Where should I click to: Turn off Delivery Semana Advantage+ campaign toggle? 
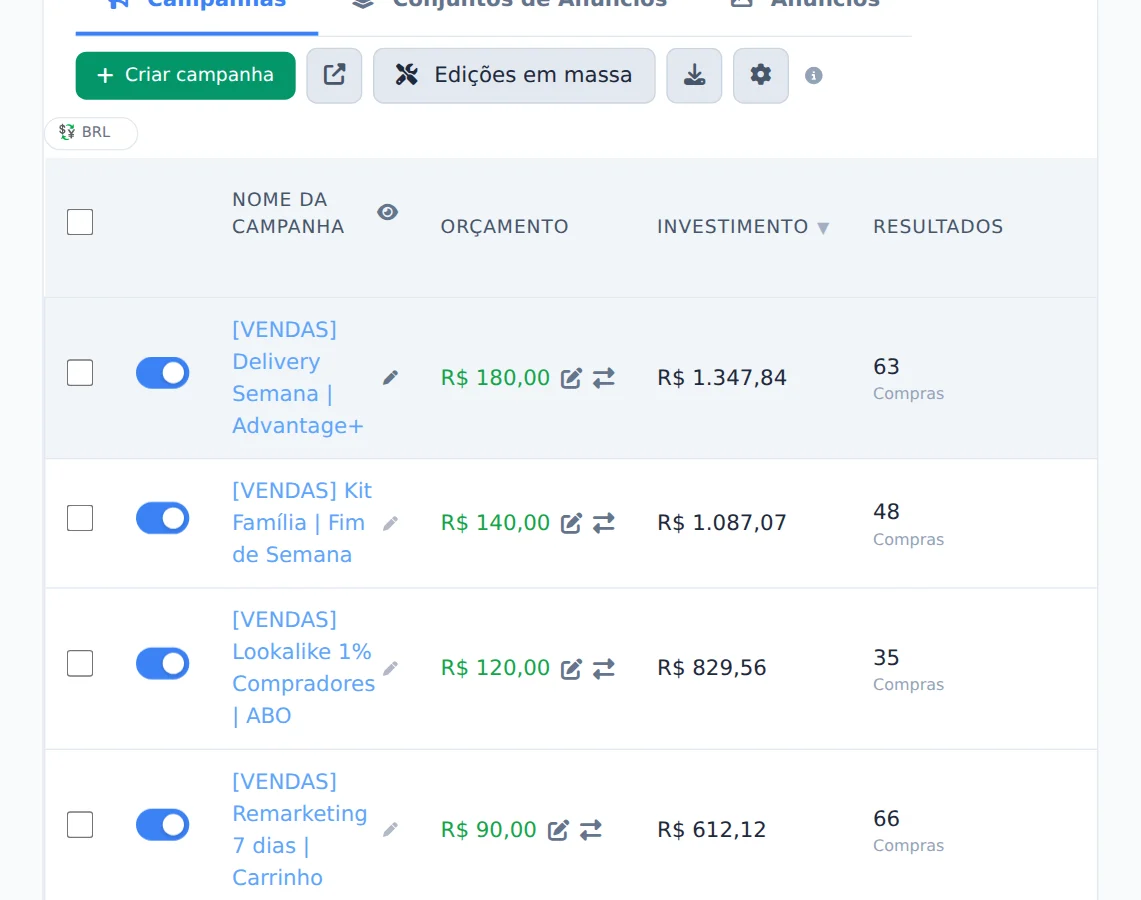162,373
